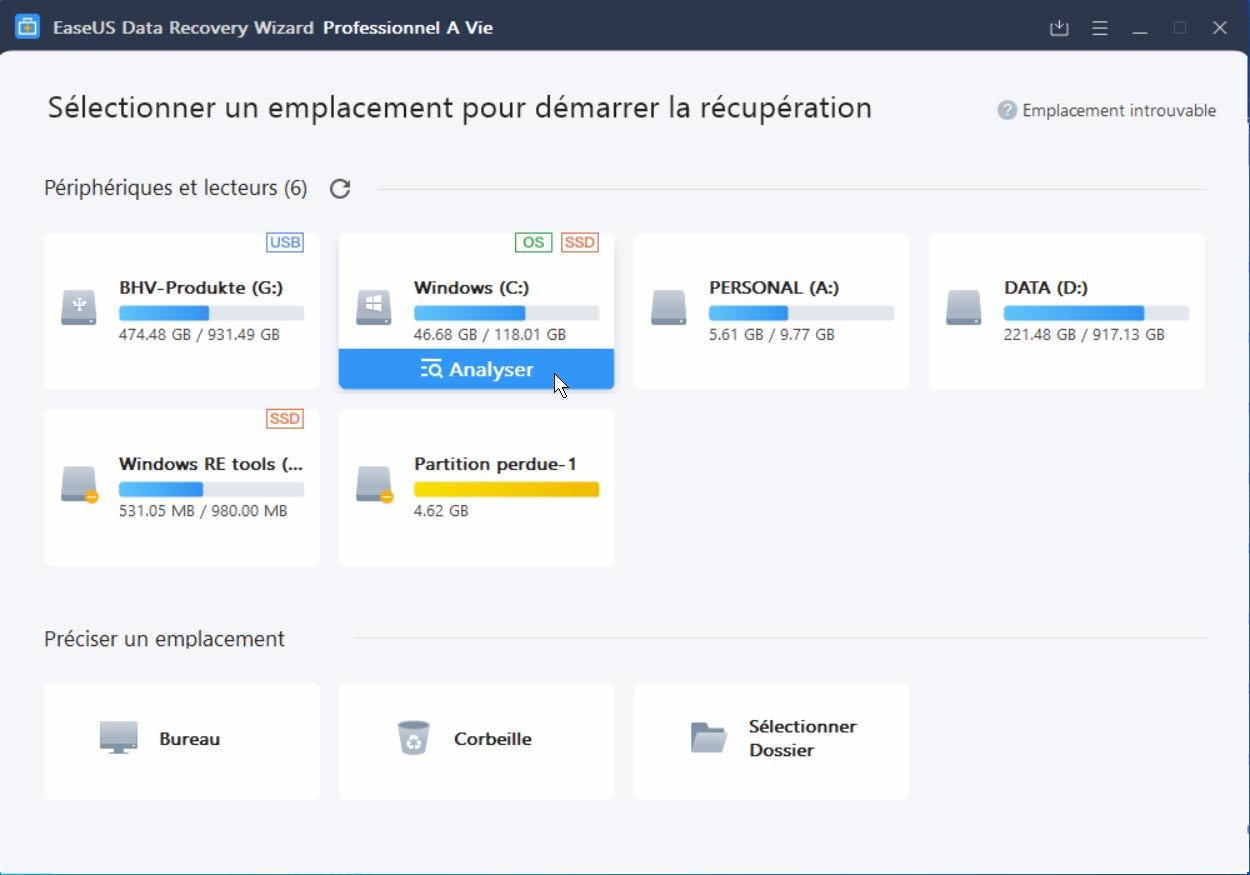
Task: Click the Bureau monitor icon
Action: coord(118,738)
